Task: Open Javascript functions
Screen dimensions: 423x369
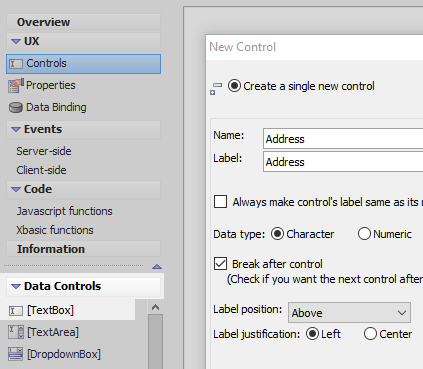Action: point(64,211)
